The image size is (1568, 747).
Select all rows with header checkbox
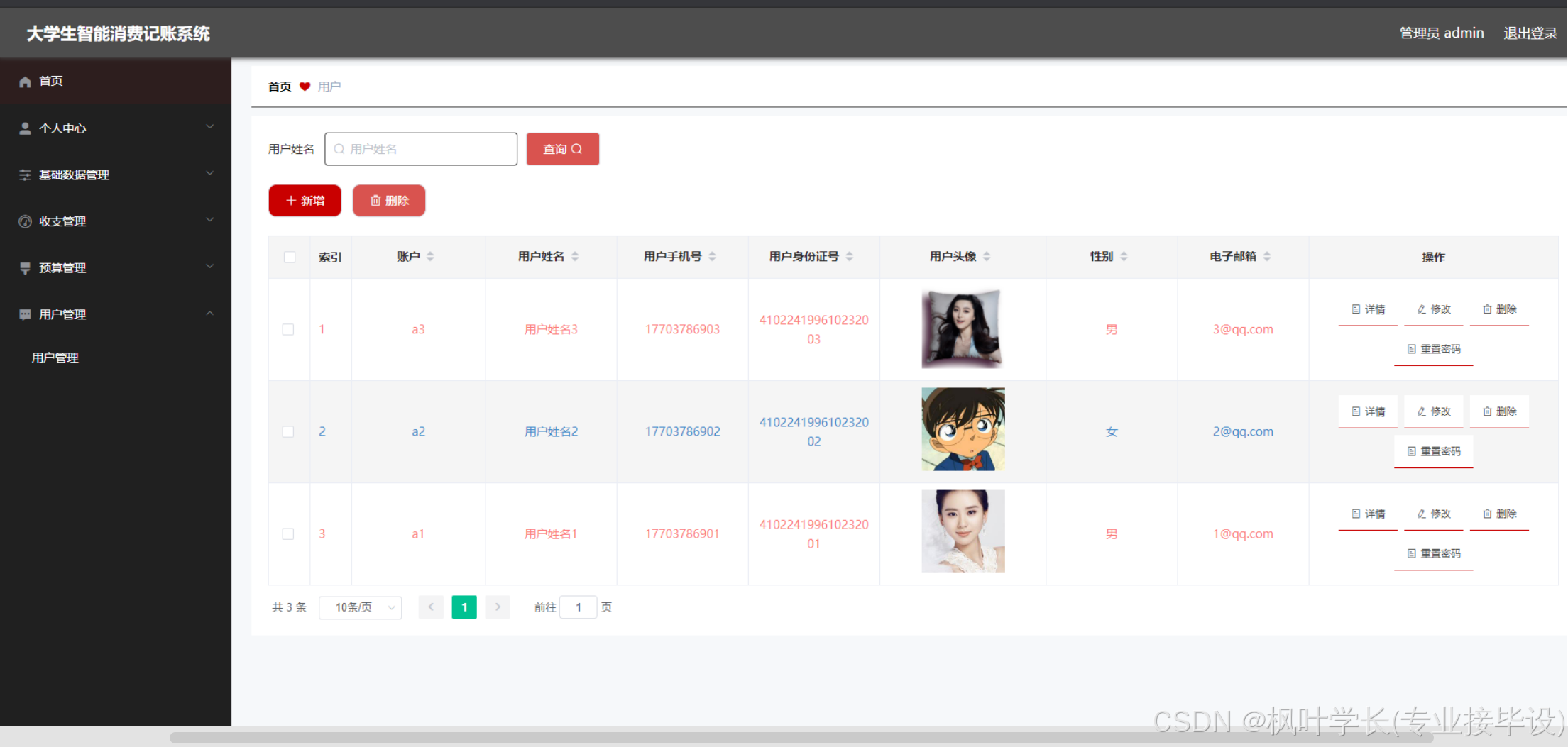290,257
